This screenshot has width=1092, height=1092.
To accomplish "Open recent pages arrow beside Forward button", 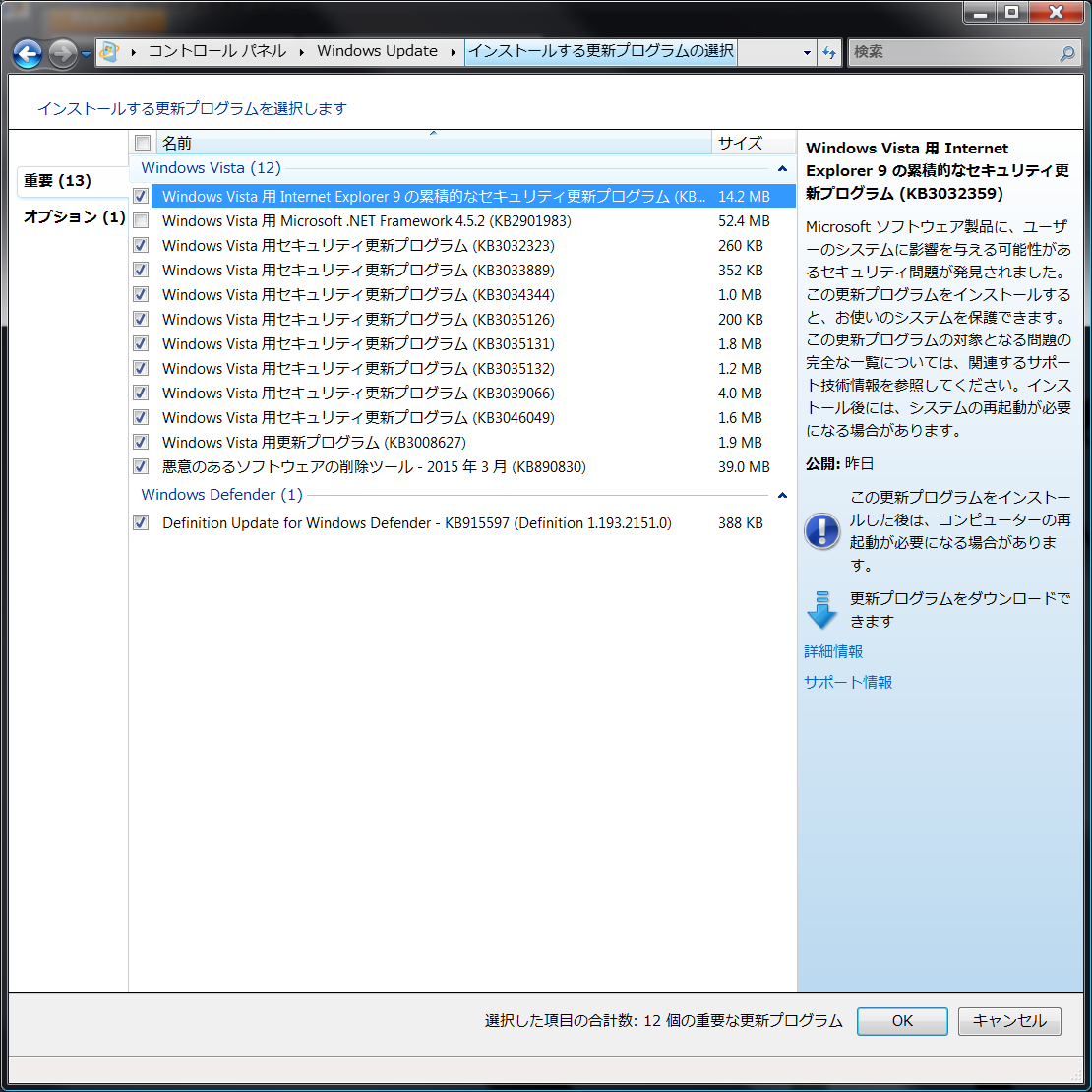I will click(86, 54).
